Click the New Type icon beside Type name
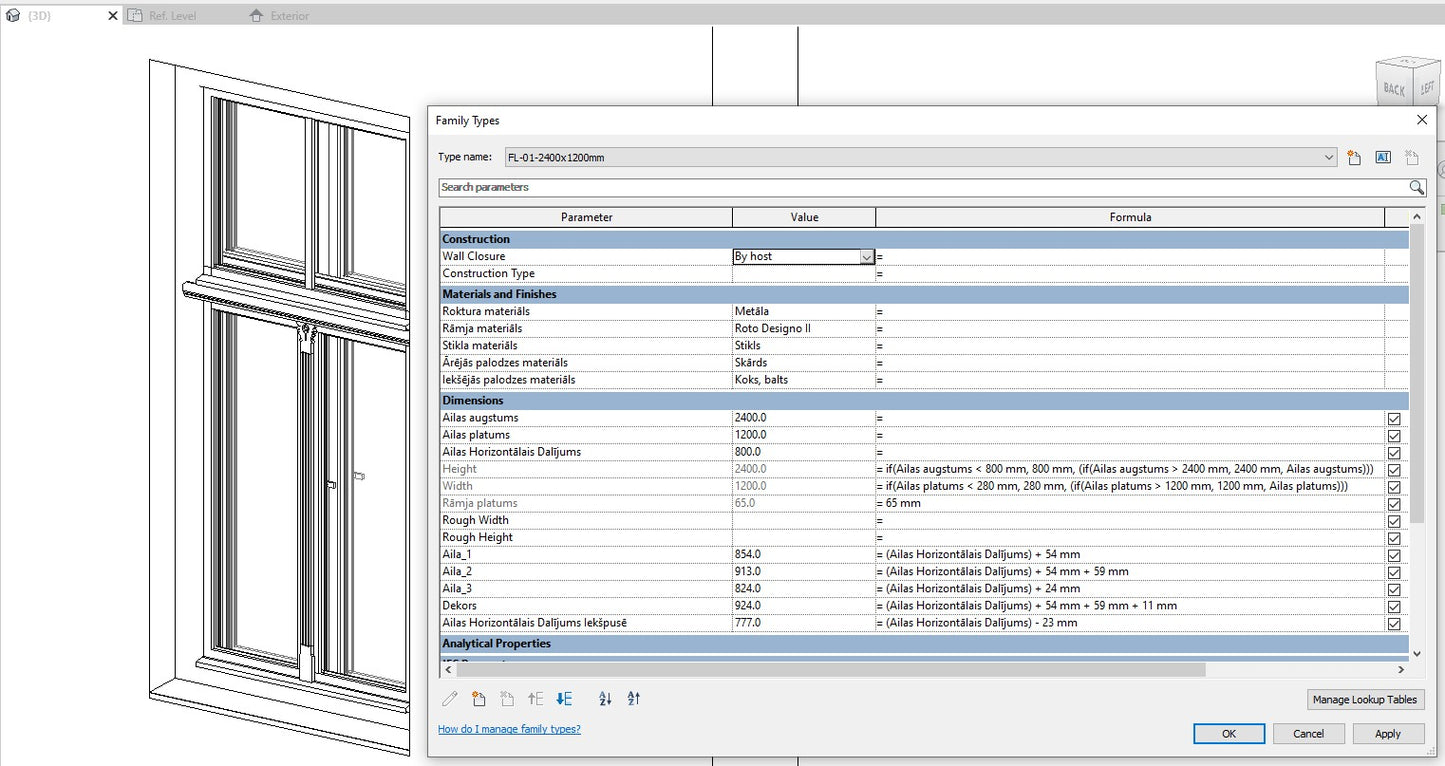Viewport: 1445px width, 766px height. tap(1354, 157)
